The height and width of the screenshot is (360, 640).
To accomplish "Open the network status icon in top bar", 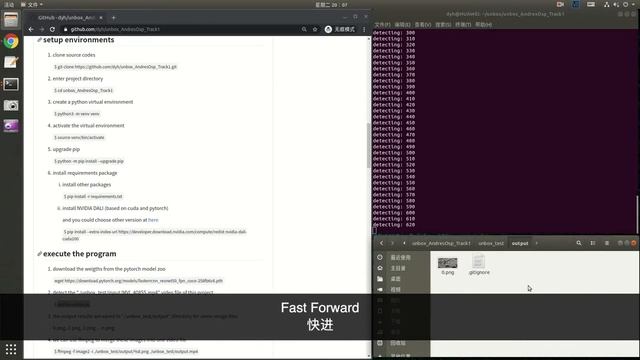I will (x=607, y=4).
